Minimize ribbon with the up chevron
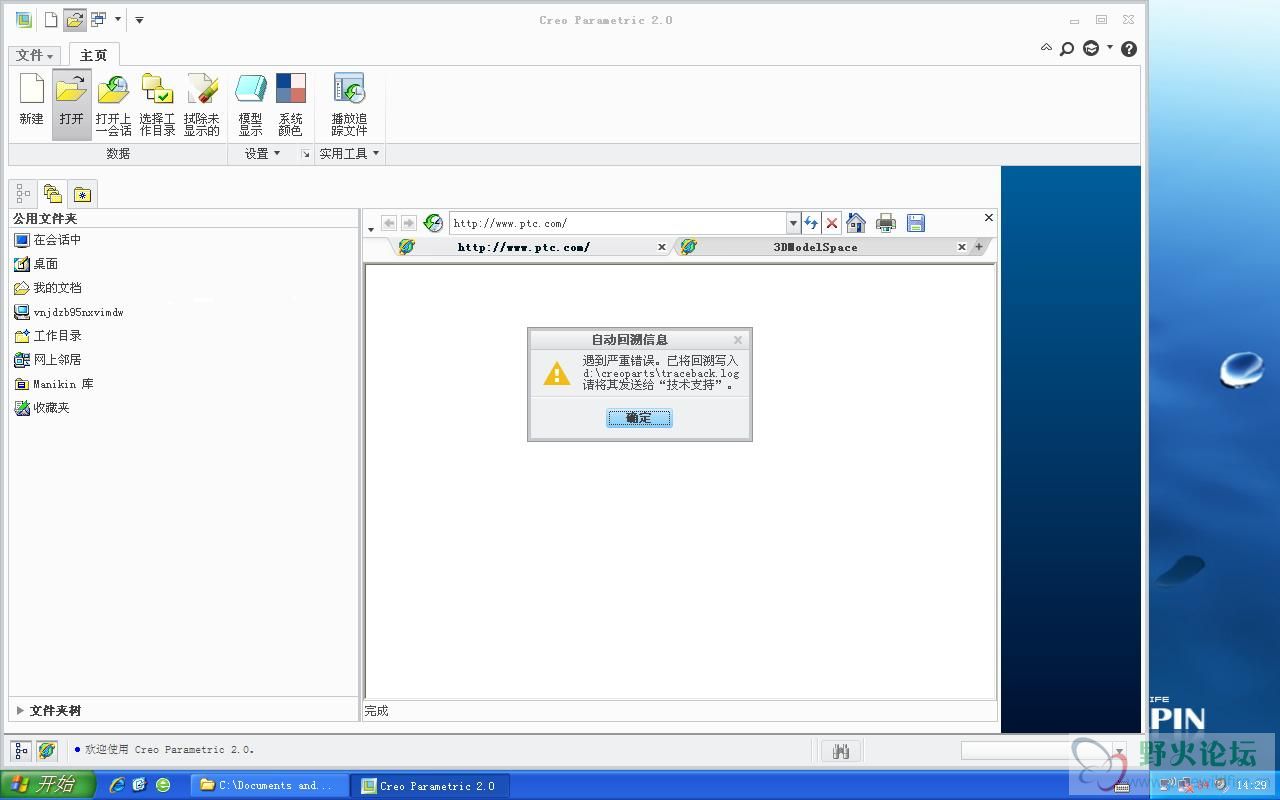1280x800 pixels. 1046,48
